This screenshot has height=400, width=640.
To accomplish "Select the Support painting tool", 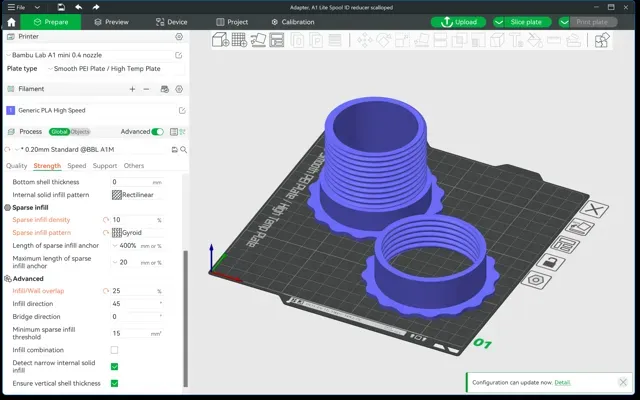I will point(478,40).
